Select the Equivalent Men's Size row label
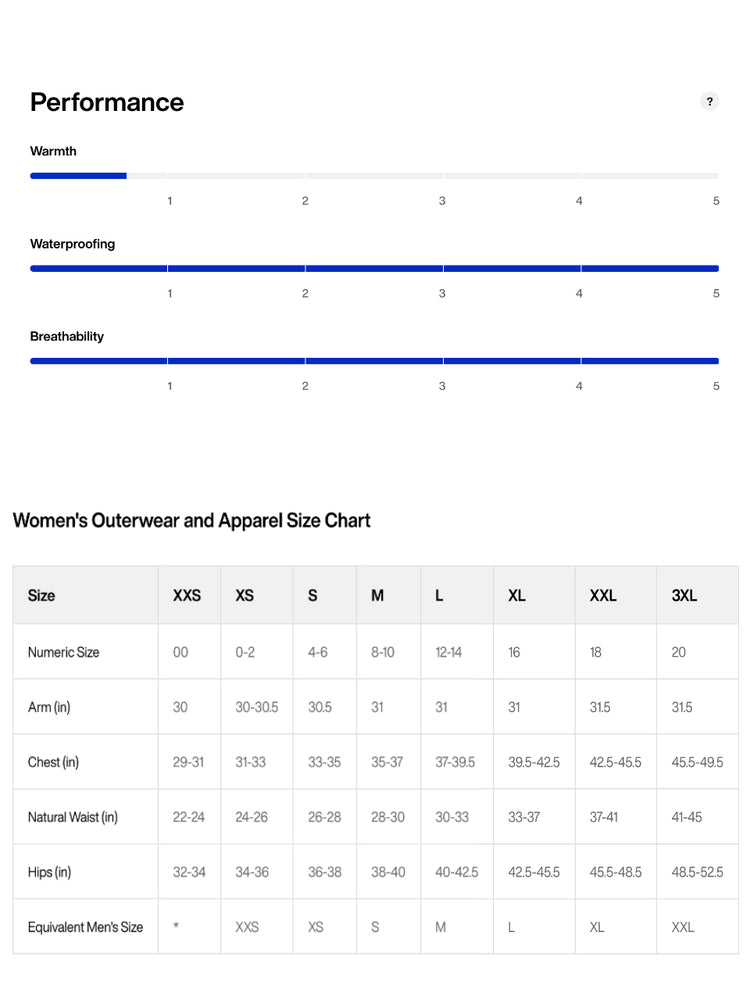Viewport: 750px width, 1000px height. [x=85, y=927]
